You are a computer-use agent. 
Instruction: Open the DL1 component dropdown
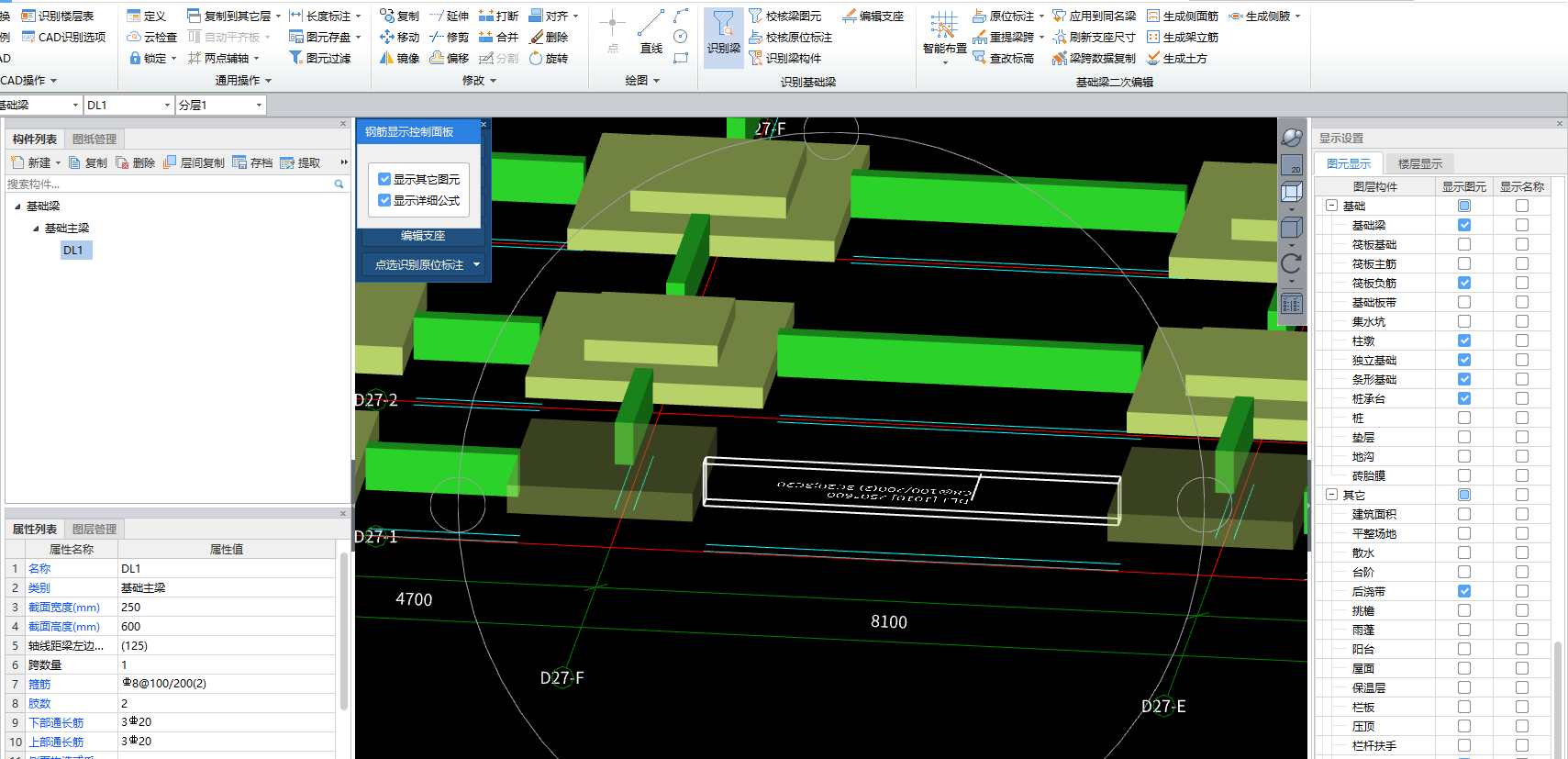[x=167, y=106]
